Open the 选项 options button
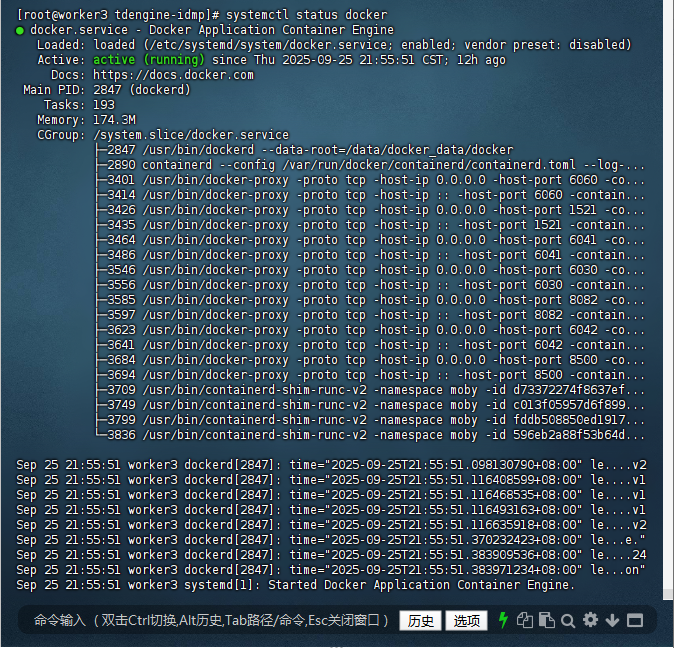Viewport: 674px width, 648px height. (x=466, y=620)
